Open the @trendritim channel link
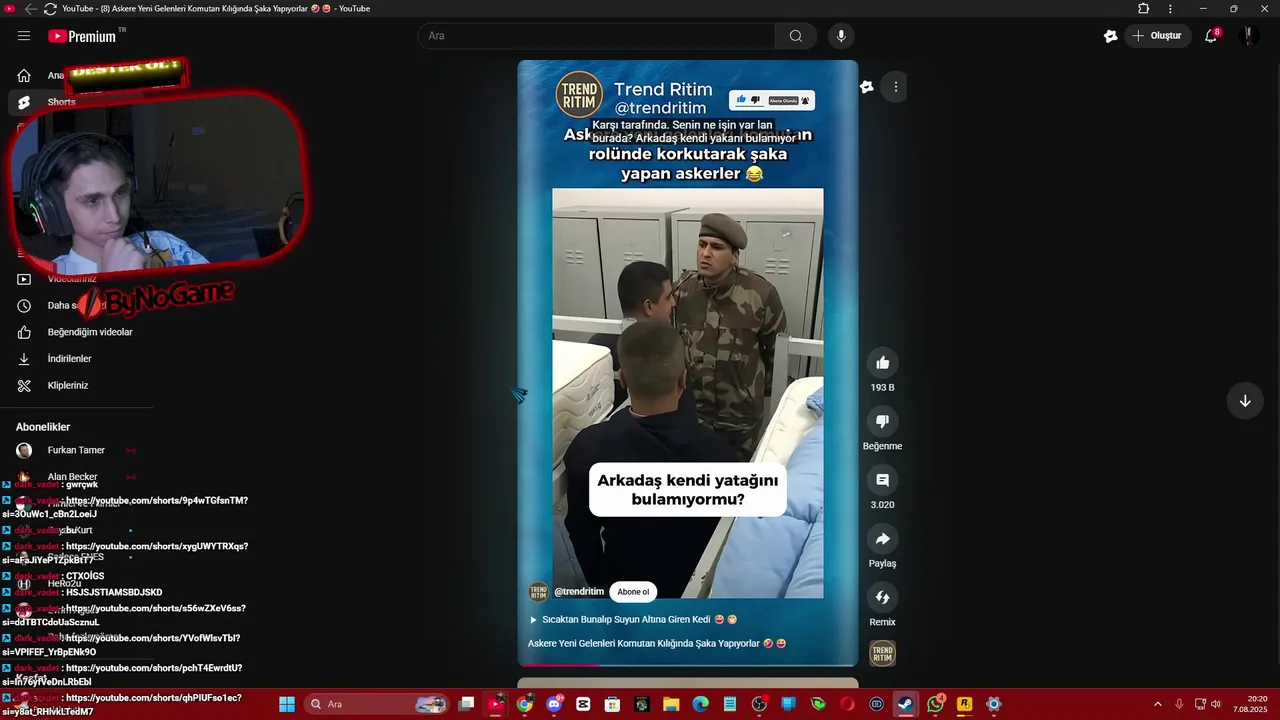 pos(579,592)
